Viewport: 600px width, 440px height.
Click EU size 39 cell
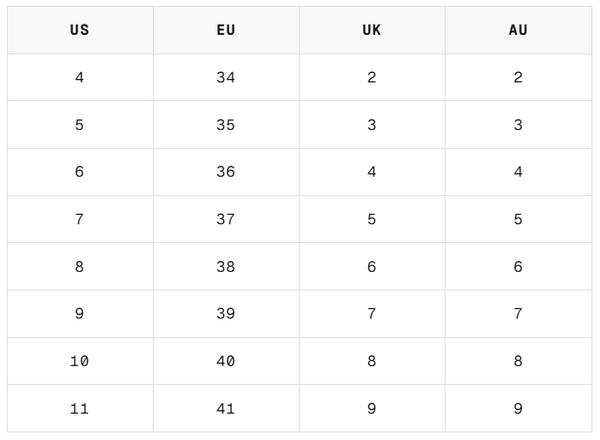click(x=226, y=314)
